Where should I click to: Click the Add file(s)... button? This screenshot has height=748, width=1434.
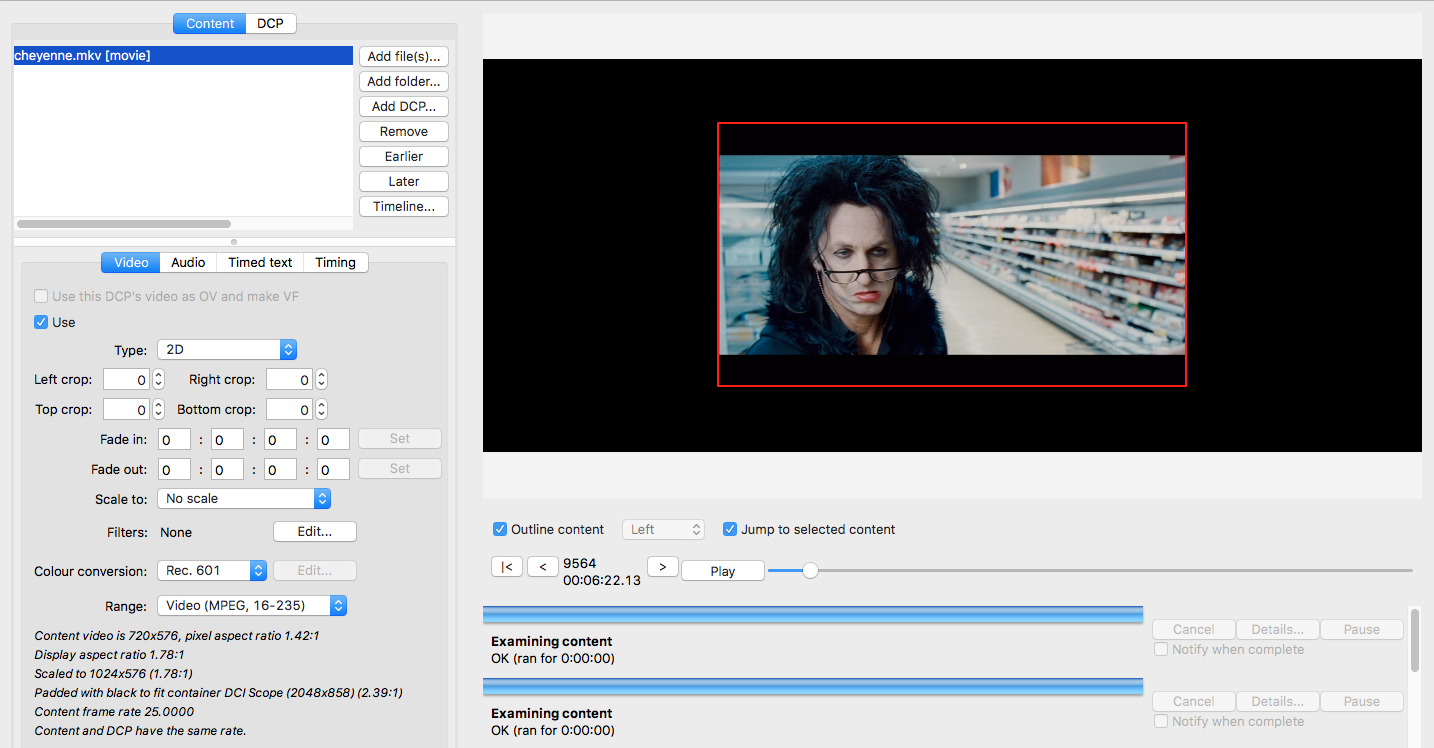(x=404, y=56)
